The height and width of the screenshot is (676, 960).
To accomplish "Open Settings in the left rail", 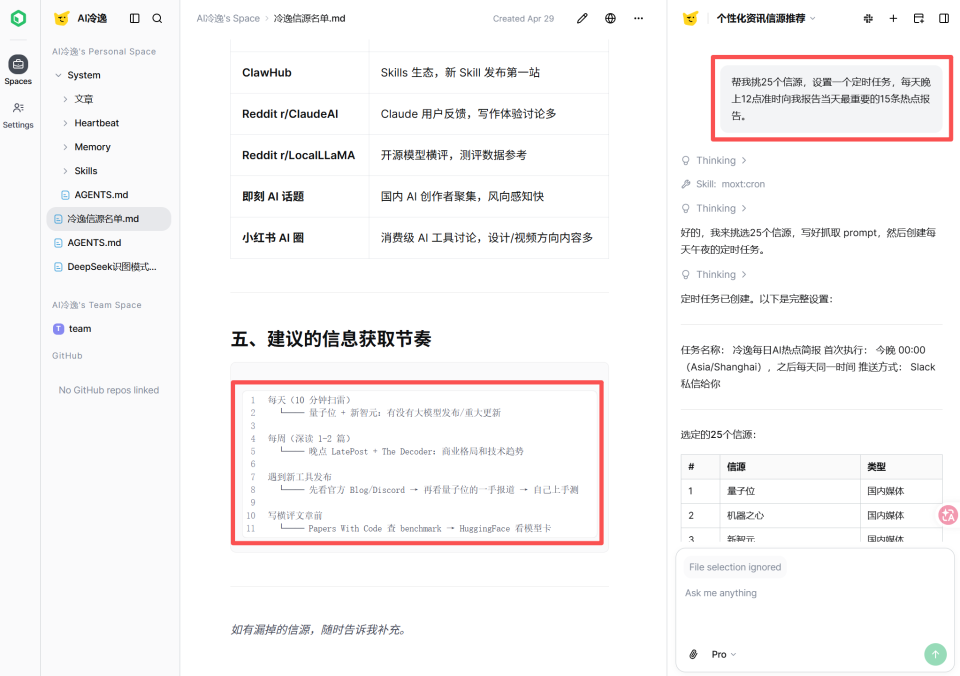I will [18, 115].
